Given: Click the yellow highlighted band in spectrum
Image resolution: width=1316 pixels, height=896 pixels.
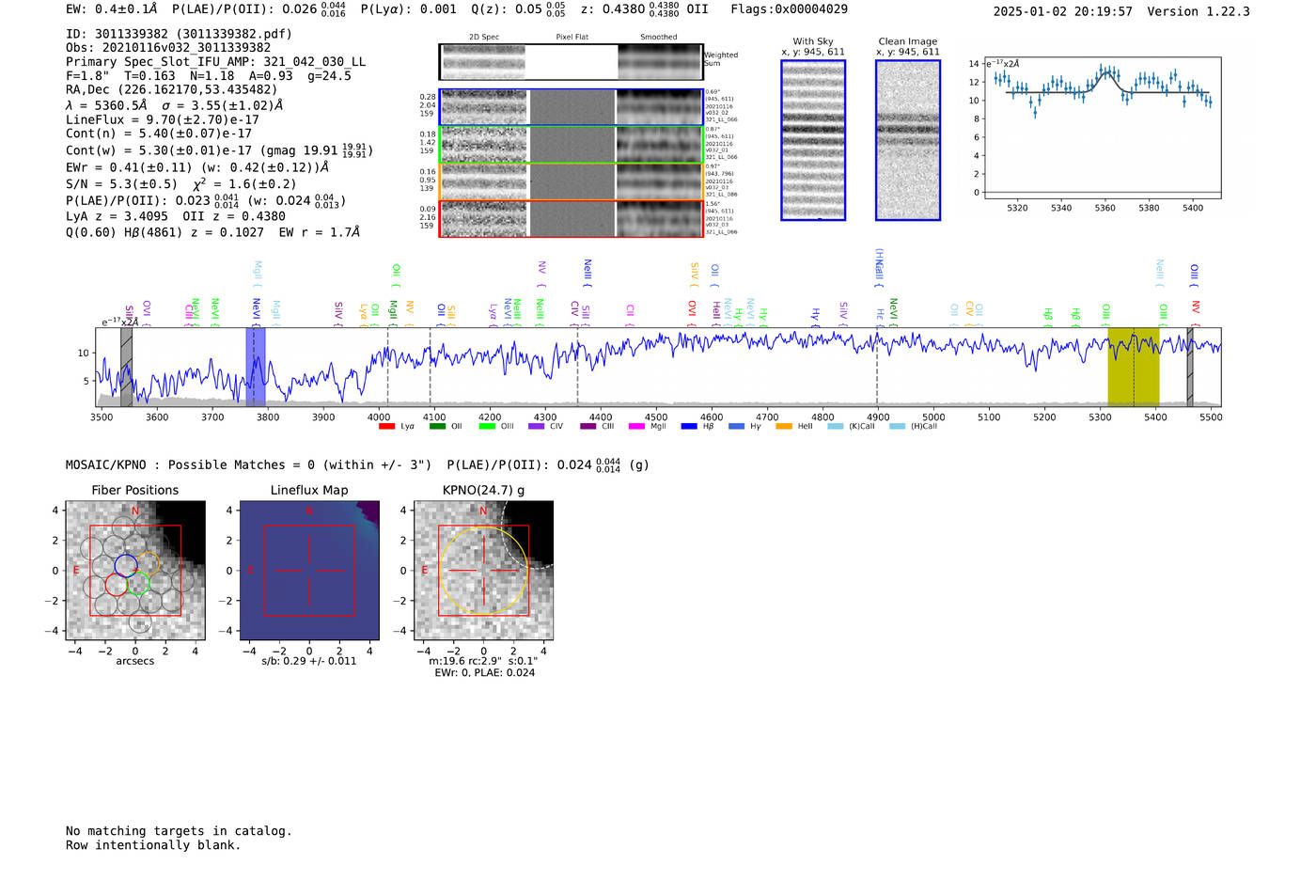Looking at the screenshot, I should [x=1134, y=367].
